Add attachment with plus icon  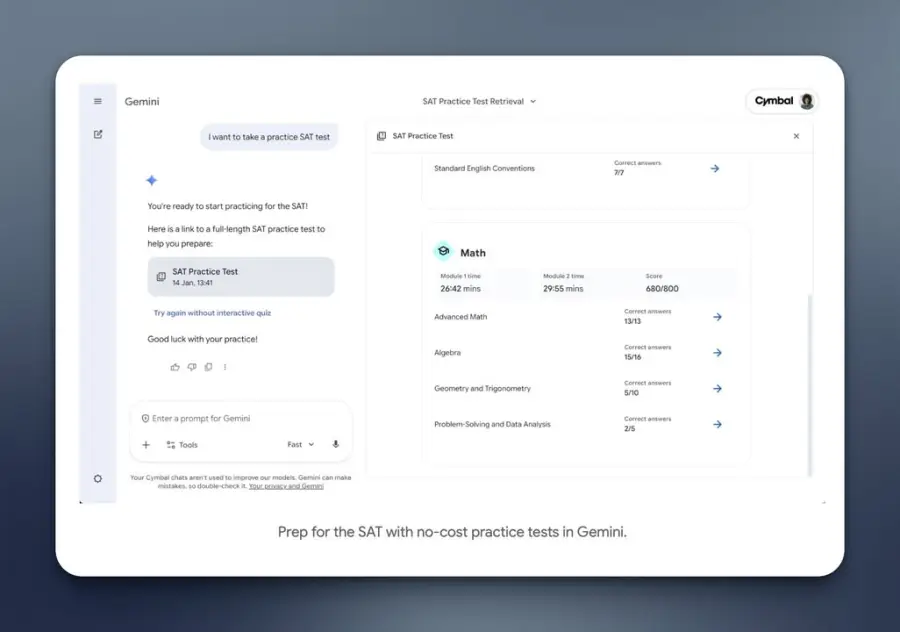[146, 445]
